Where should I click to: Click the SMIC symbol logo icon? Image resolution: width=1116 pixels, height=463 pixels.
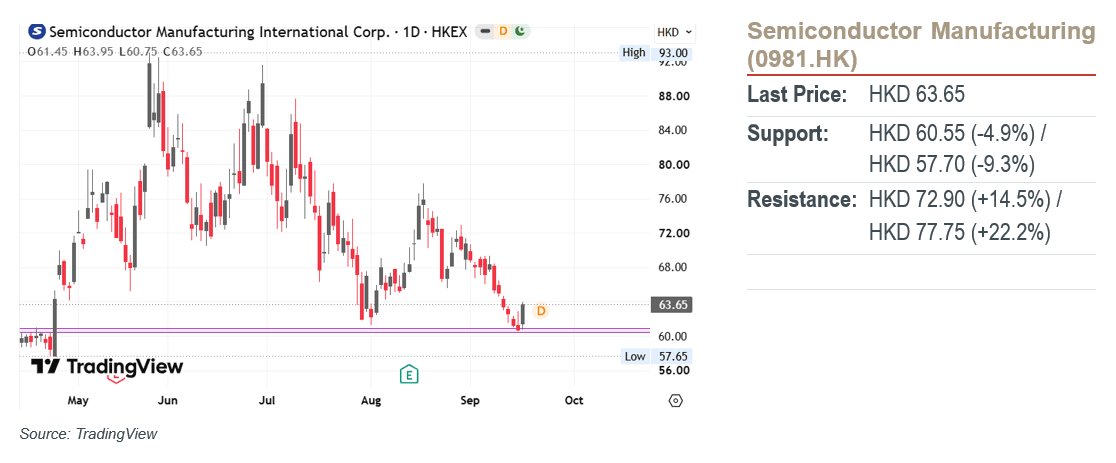point(37,31)
